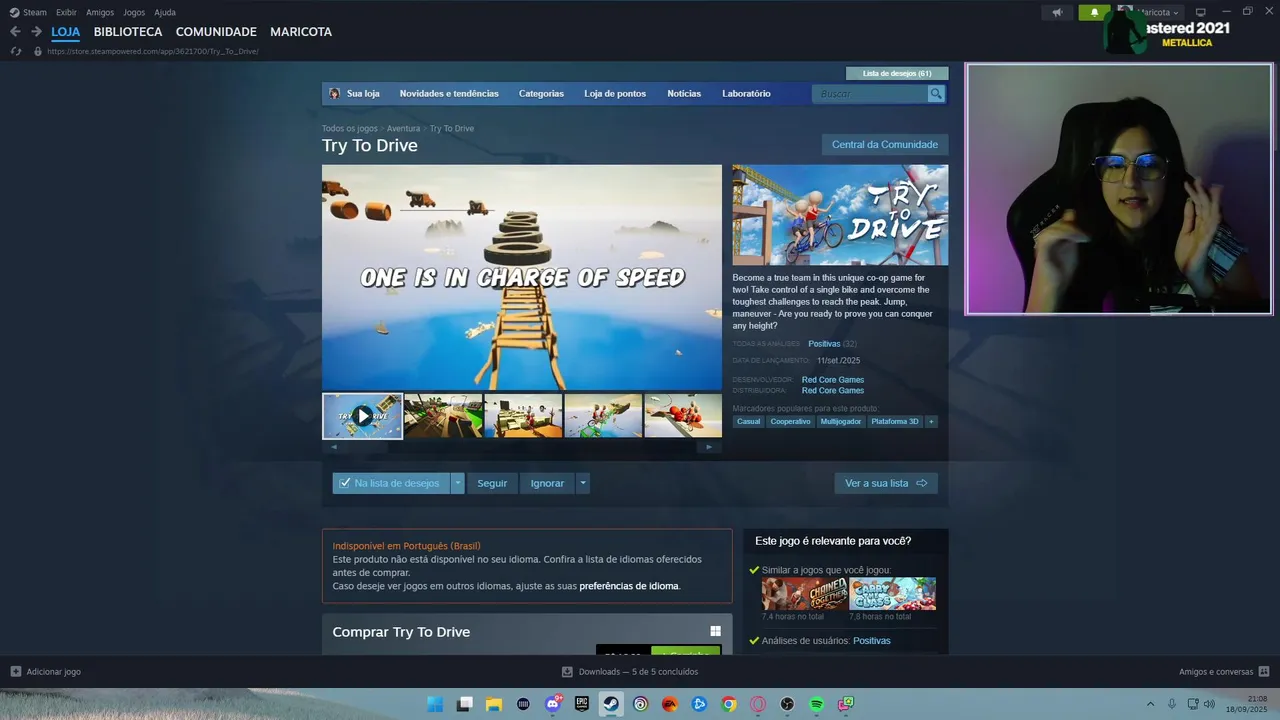This screenshot has height=720, width=1280.
Task: Click the Seguir button
Action: click(492, 483)
